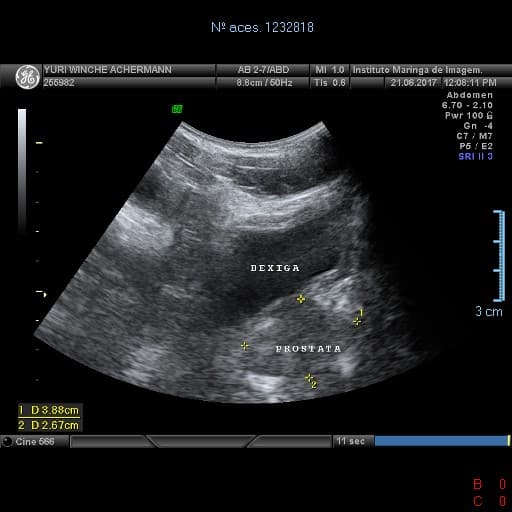Viewport: 512px width, 512px height.
Task: Select caliper 2 cross near label 2
Action: click(309, 378)
